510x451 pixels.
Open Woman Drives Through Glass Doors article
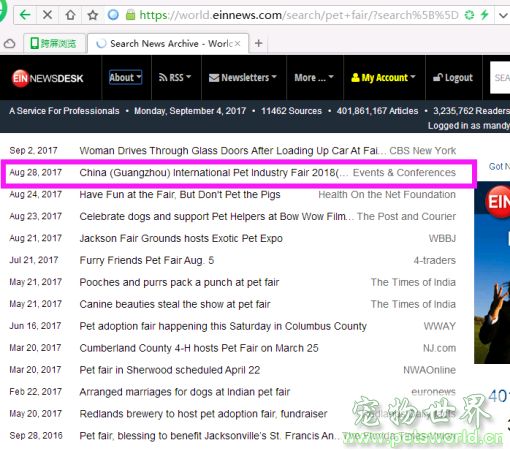(x=233, y=151)
